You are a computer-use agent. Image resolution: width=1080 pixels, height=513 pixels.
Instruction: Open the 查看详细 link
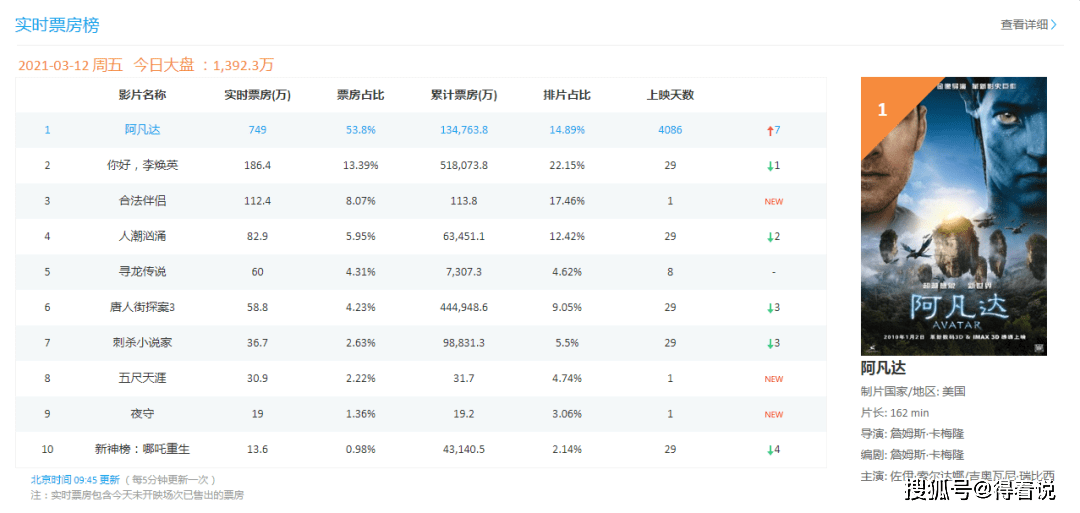pos(1024,25)
